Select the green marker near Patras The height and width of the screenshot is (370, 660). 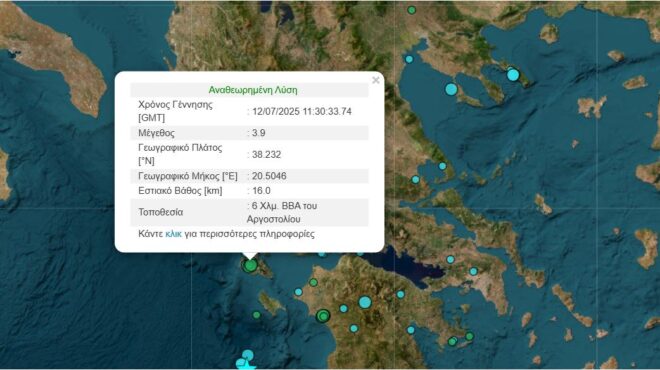tap(313, 282)
